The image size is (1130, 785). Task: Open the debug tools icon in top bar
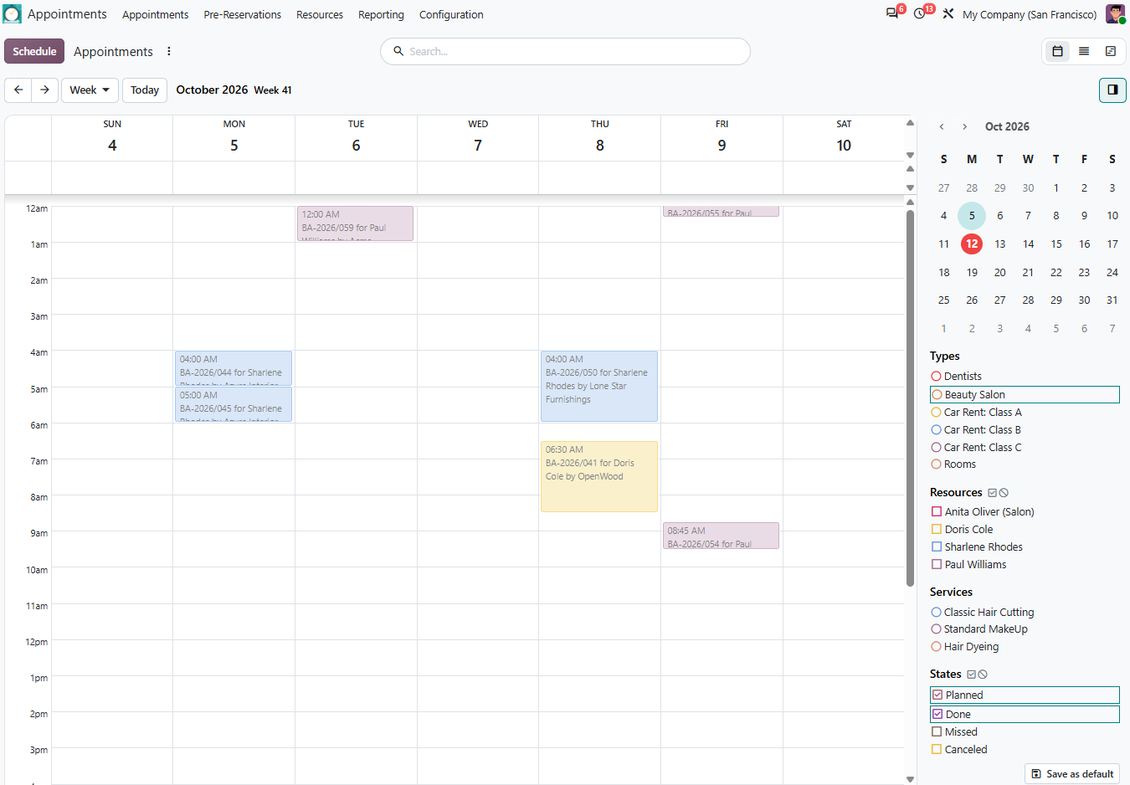click(x=948, y=14)
